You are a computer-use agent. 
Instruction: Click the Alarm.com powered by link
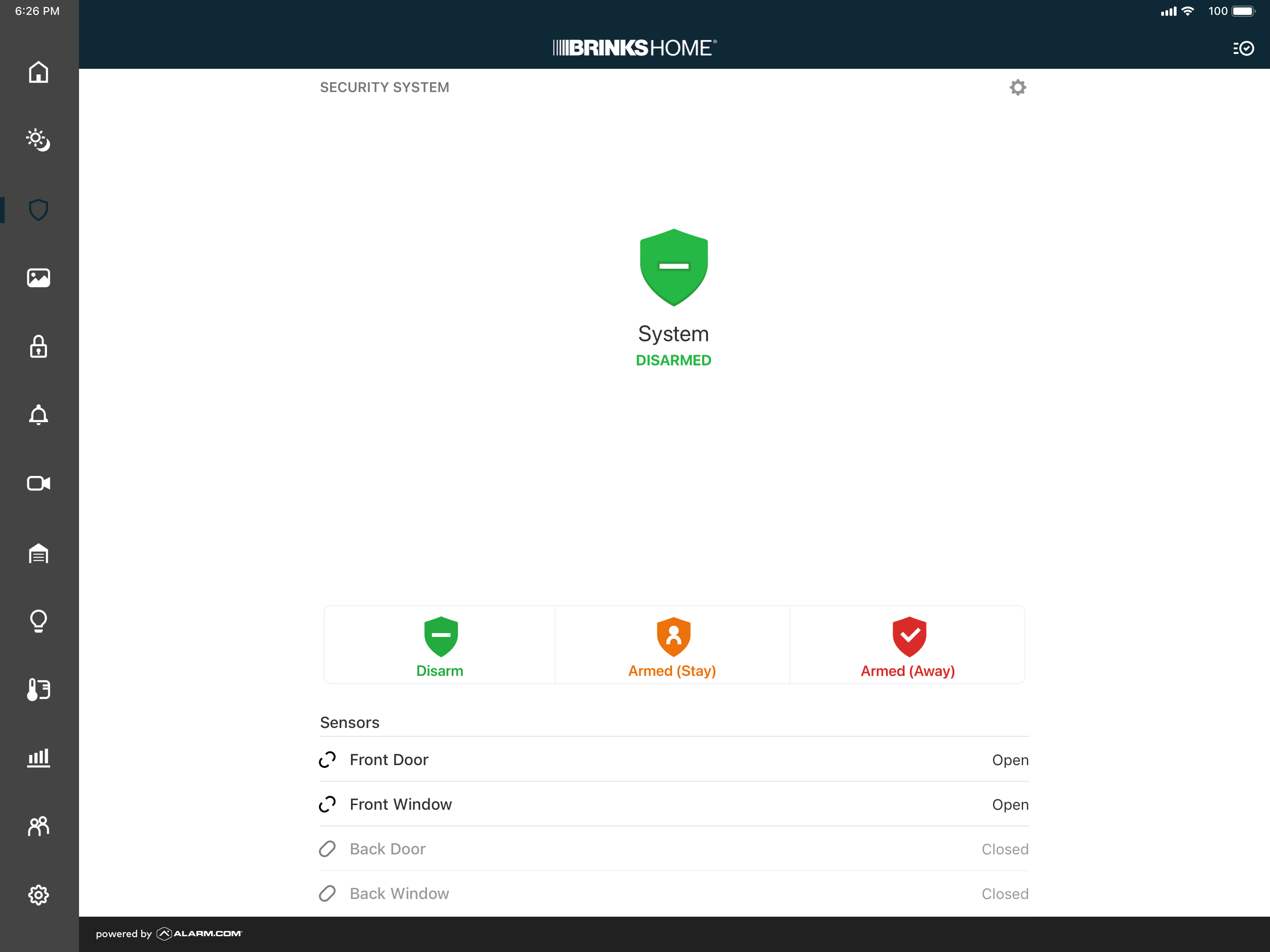[x=168, y=933]
